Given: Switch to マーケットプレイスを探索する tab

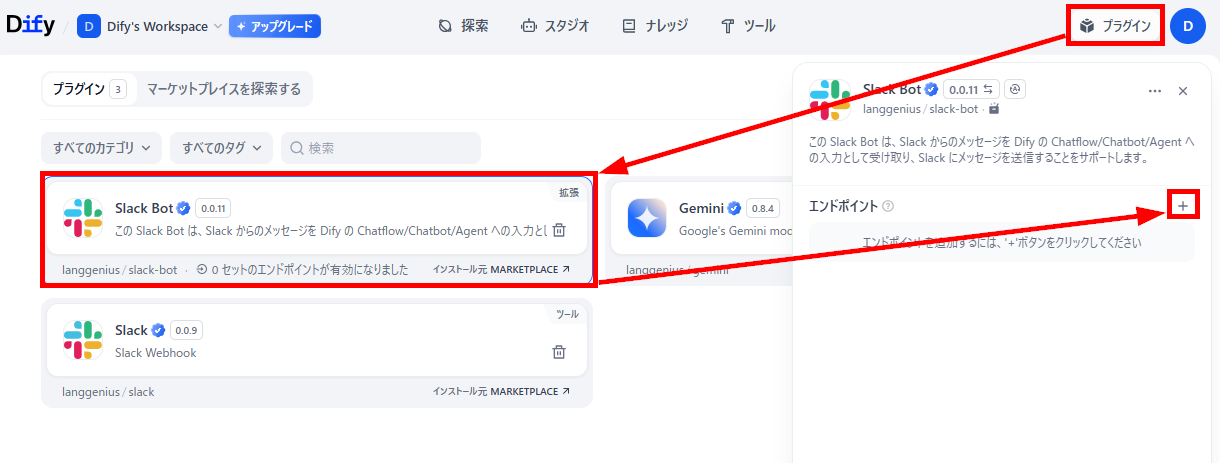Looking at the screenshot, I should 224,89.
